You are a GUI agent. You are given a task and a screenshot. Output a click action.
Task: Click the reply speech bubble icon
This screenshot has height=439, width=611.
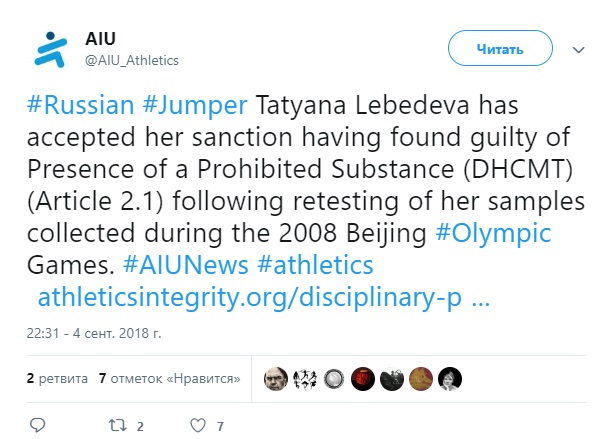tap(38, 425)
